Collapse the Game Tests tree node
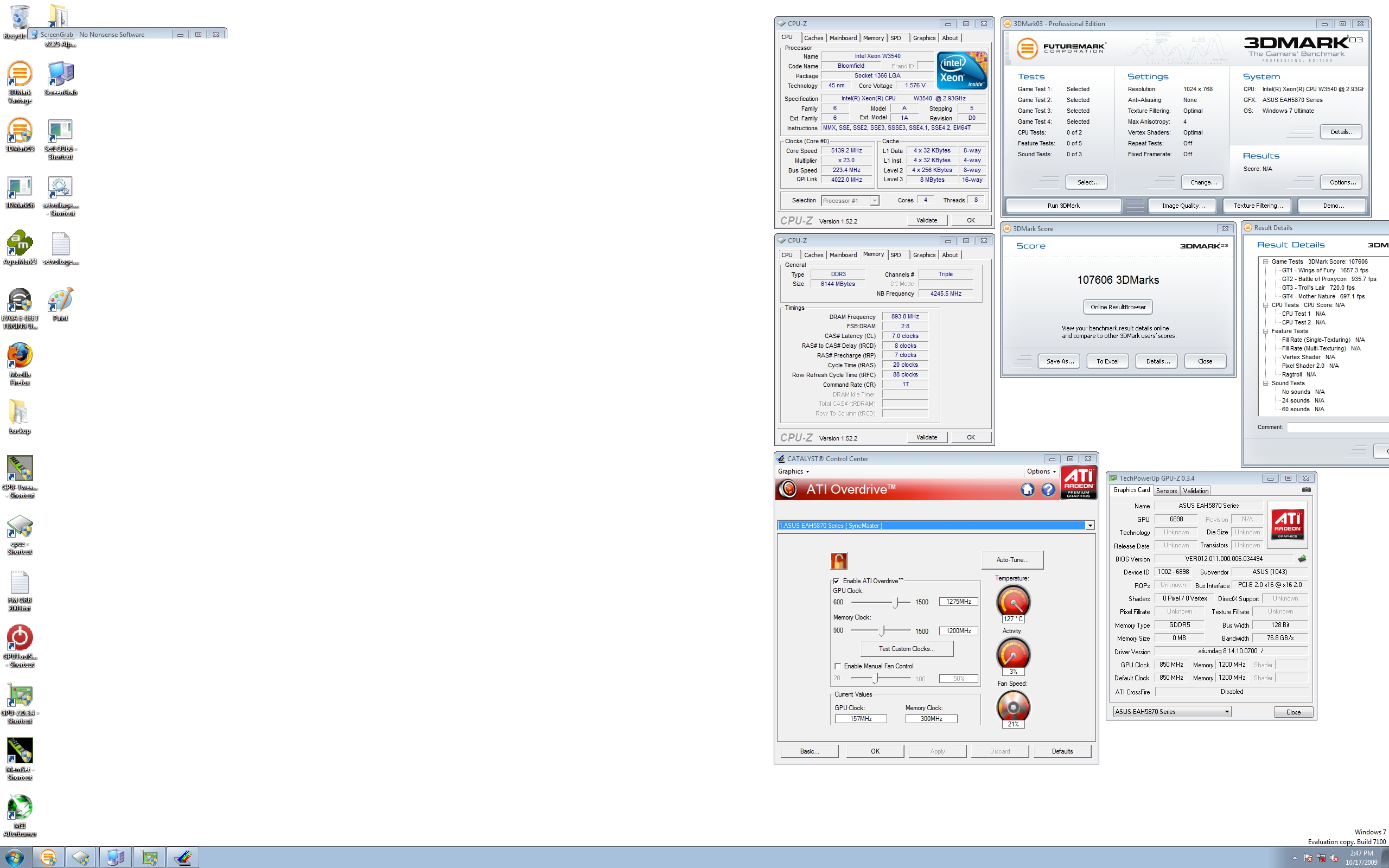 pos(1266,262)
